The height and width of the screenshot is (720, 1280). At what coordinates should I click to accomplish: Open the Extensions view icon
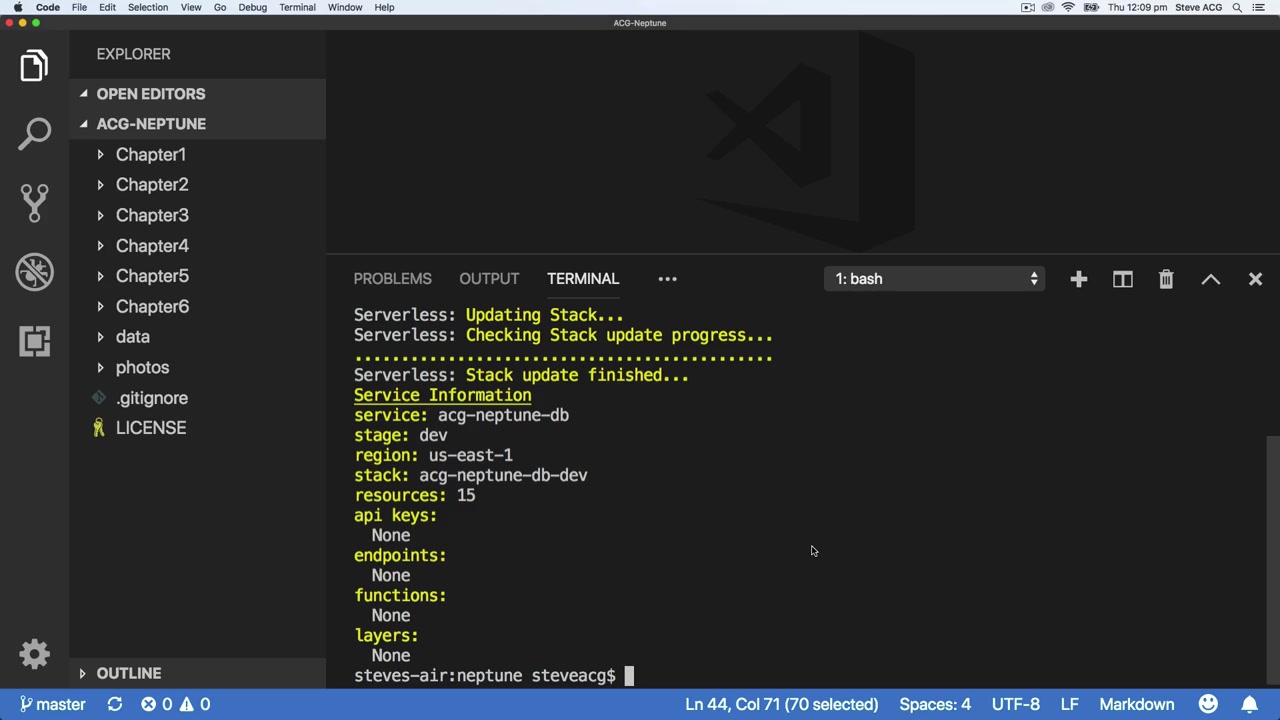click(x=34, y=341)
